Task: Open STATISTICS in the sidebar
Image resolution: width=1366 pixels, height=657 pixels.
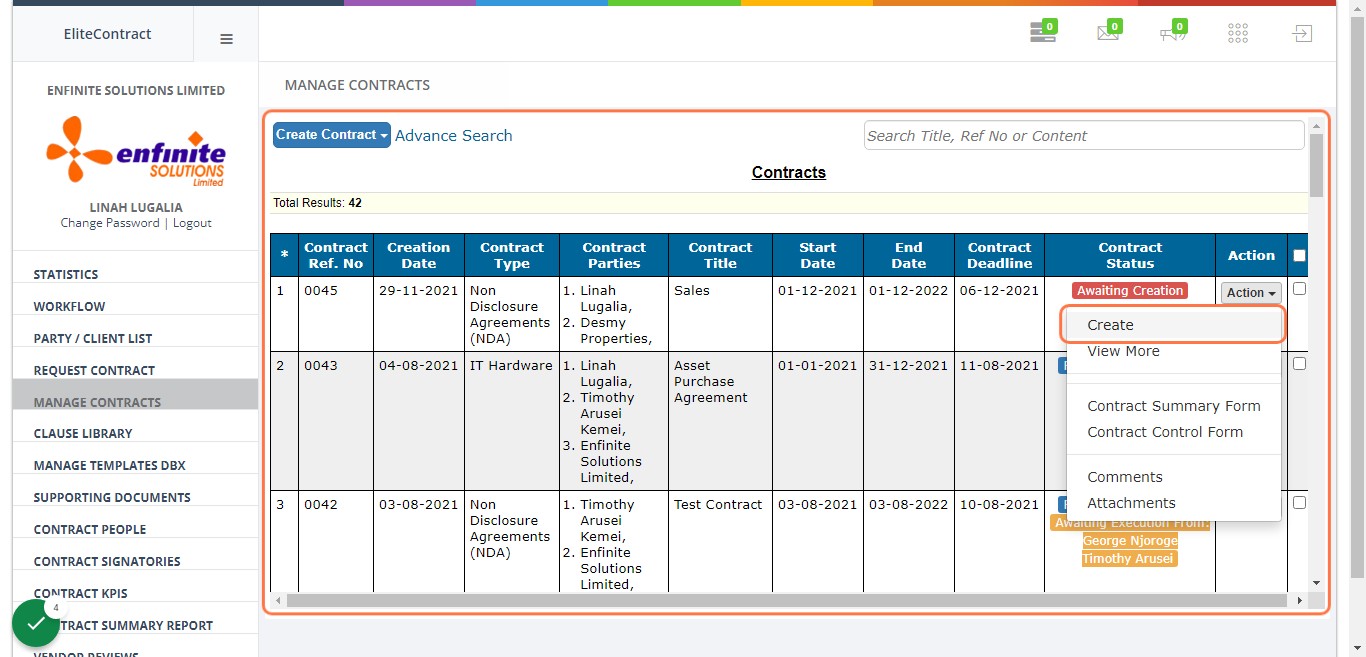Action: 66,274
